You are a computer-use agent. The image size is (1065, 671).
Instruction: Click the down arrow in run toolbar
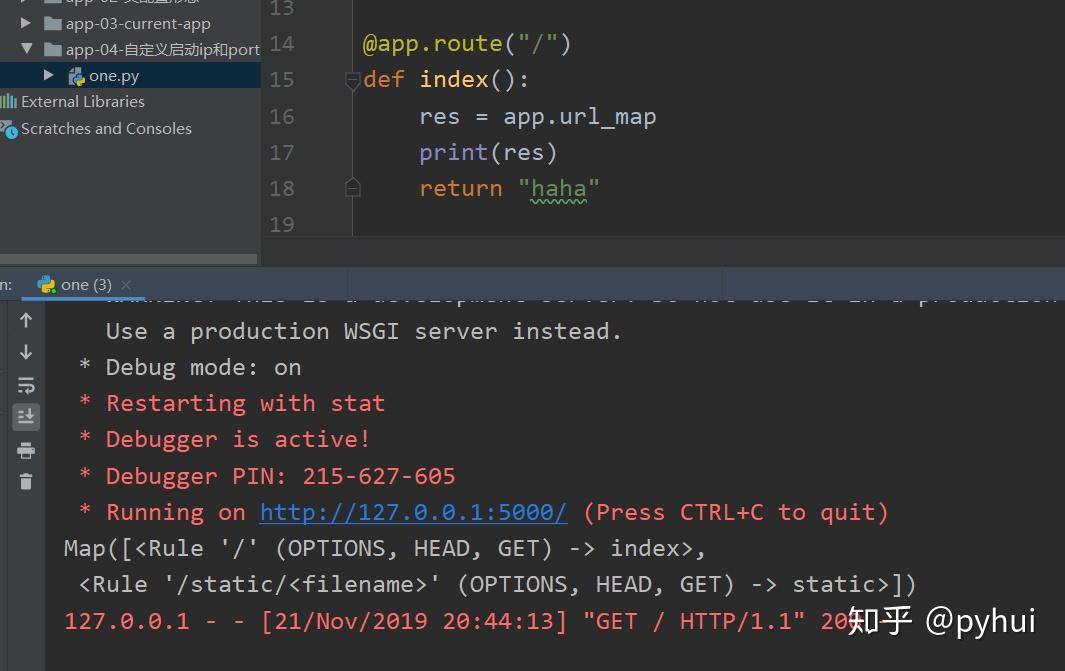click(x=26, y=352)
